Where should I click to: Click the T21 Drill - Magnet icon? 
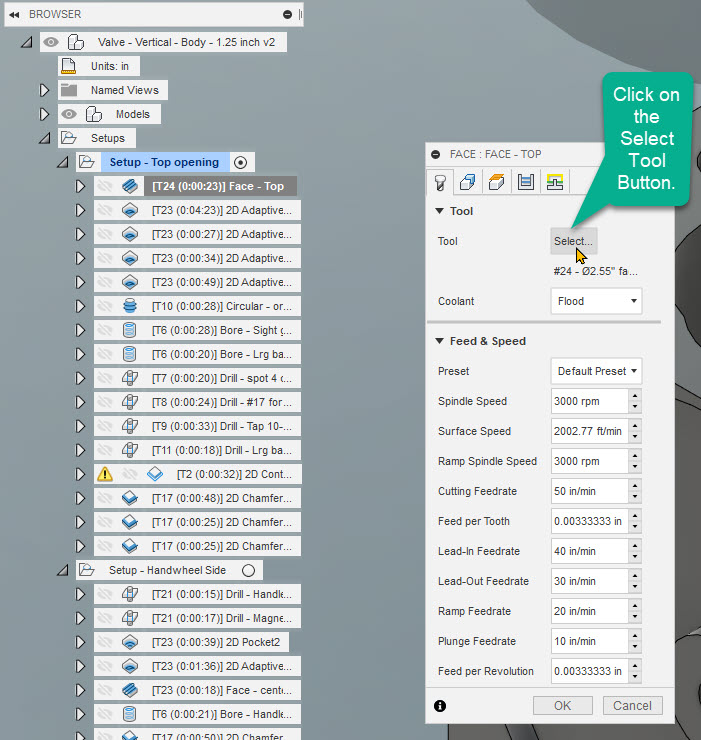click(x=130, y=618)
